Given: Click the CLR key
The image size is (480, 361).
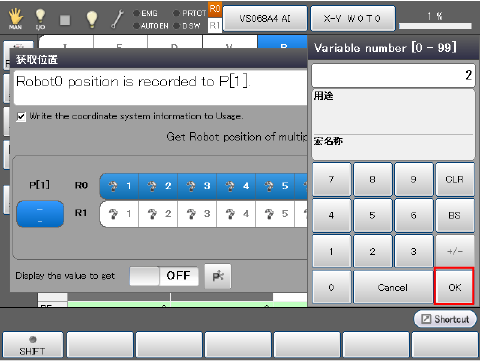Looking at the screenshot, I should pyautogui.click(x=455, y=179).
